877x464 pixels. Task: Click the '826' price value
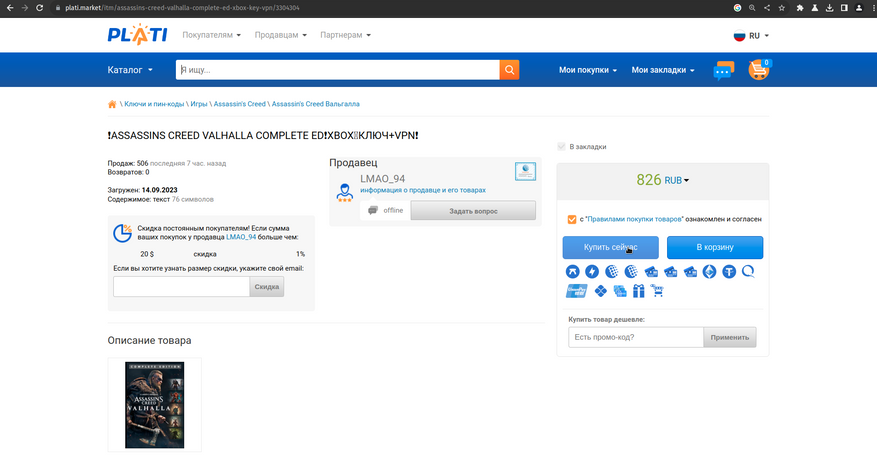click(x=649, y=180)
